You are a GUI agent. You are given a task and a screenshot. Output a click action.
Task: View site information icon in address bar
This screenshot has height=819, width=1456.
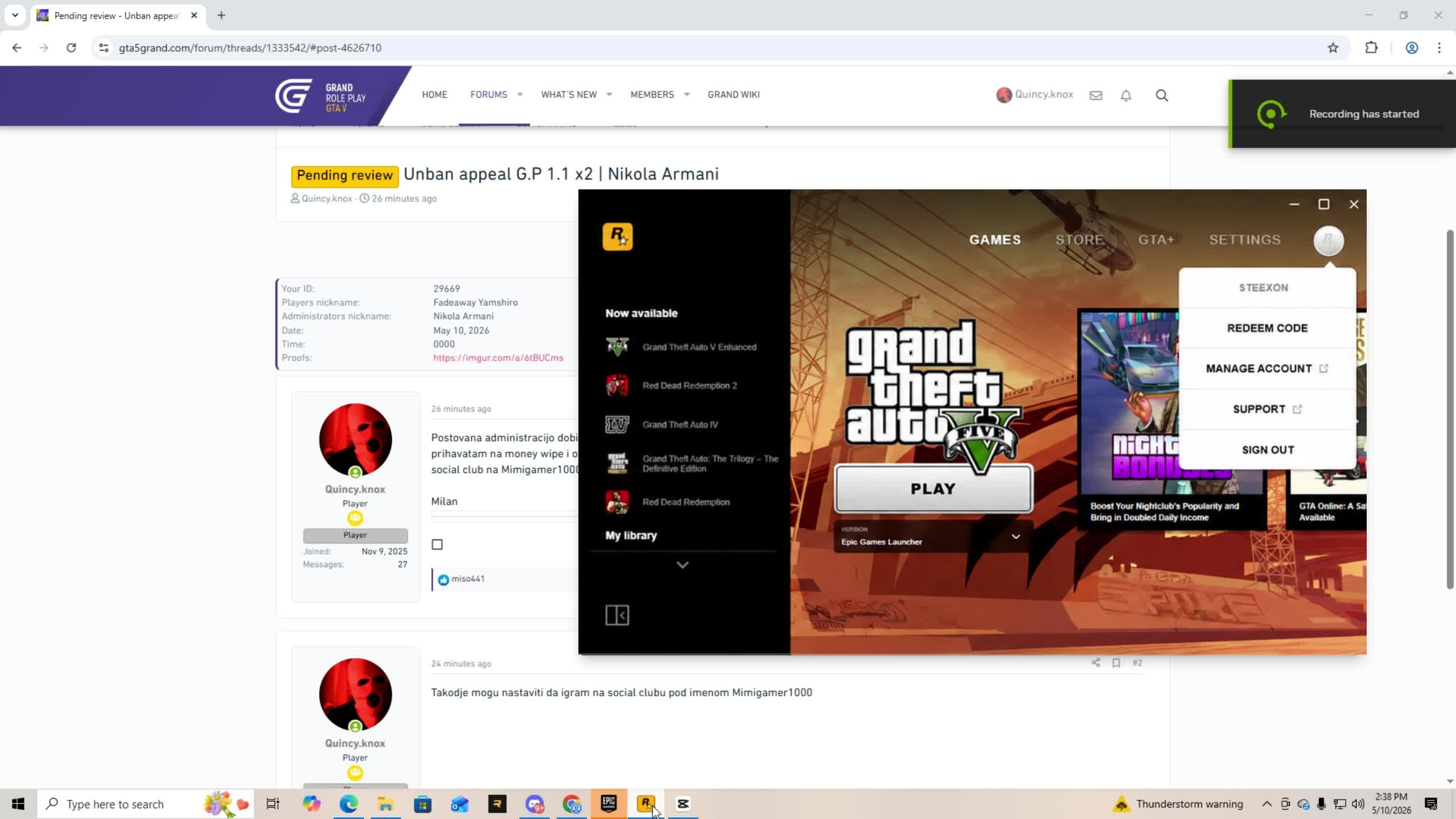pyautogui.click(x=104, y=48)
